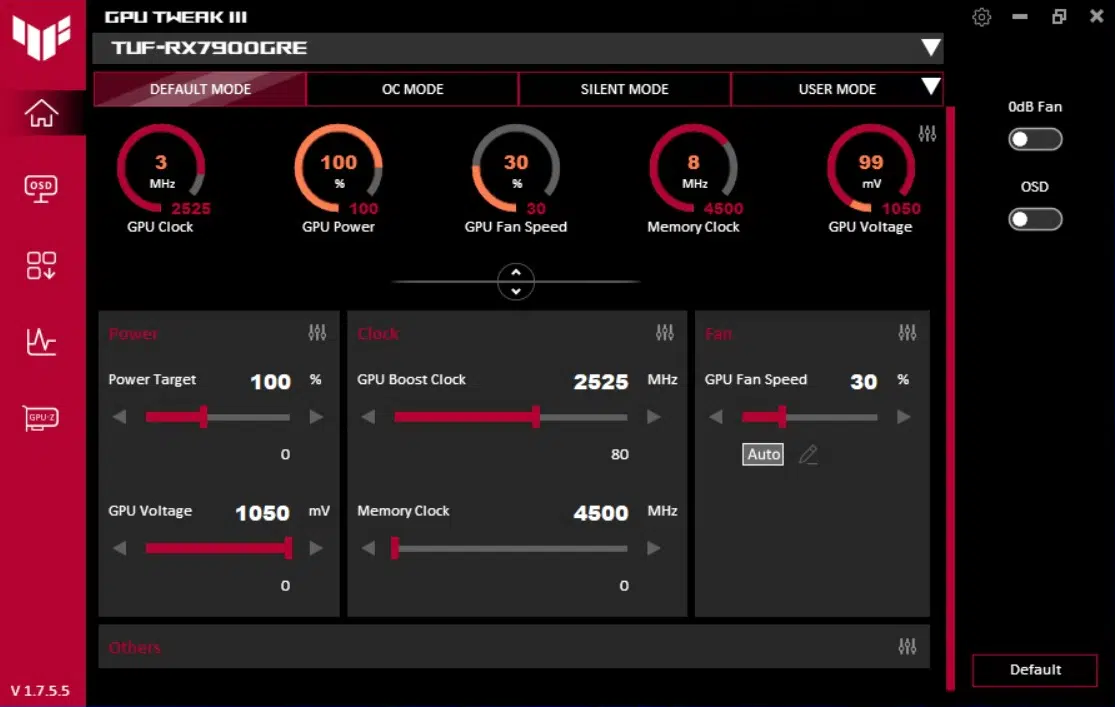Increase GPU Fan Speed with right arrow
Viewport: 1115px width, 707px height.
click(x=904, y=417)
